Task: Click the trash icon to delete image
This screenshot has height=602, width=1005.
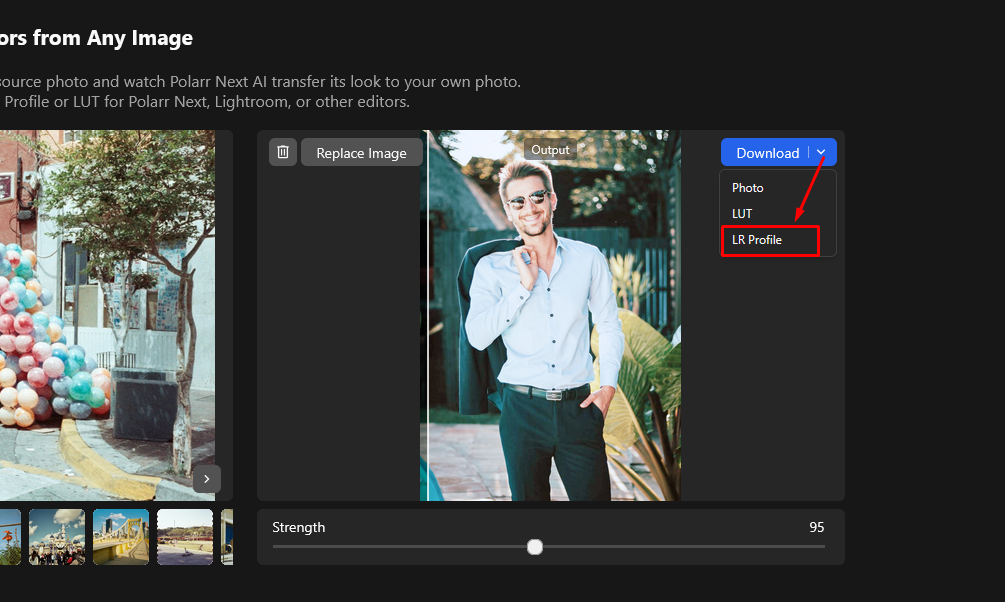Action: click(283, 152)
